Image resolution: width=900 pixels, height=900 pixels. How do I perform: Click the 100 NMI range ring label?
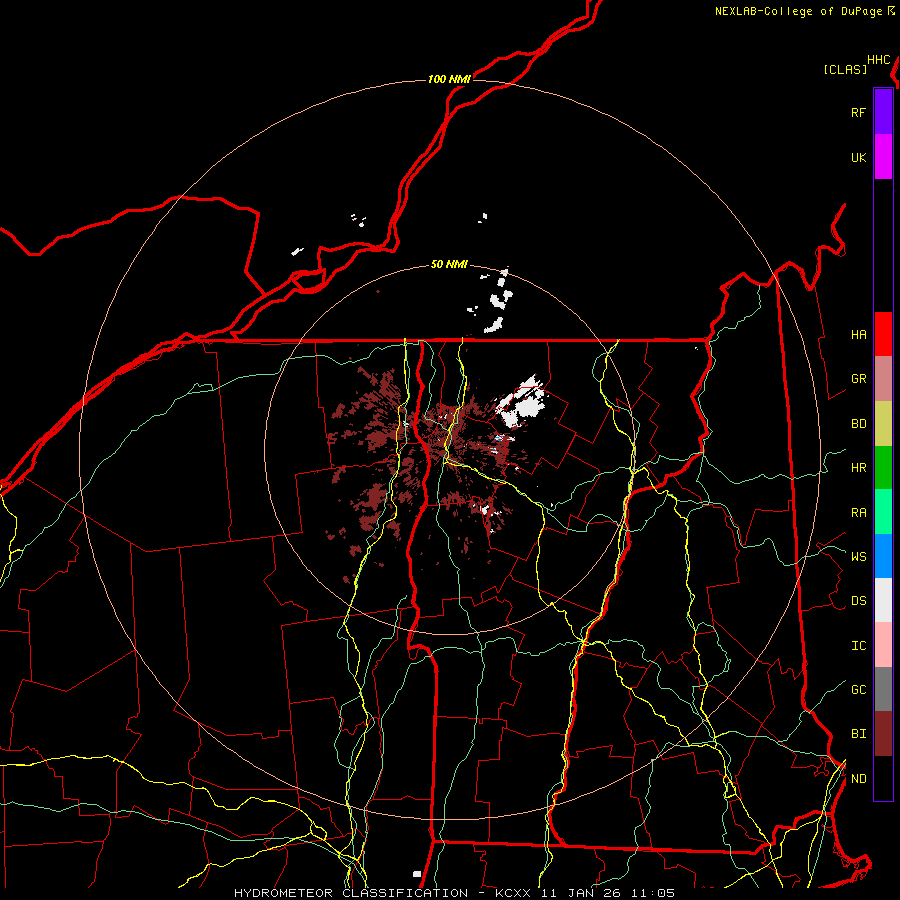[x=449, y=79]
